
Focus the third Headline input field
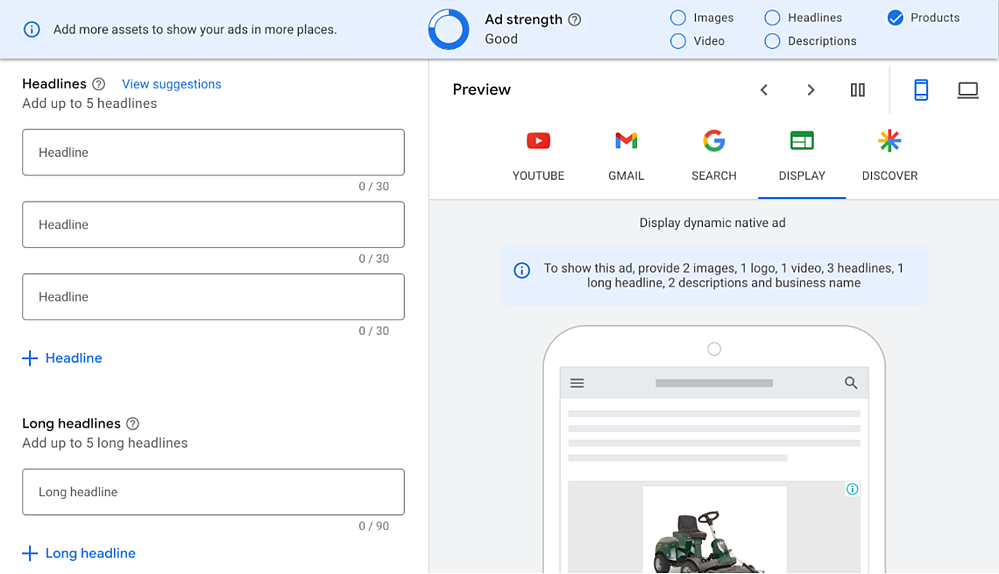tap(213, 297)
